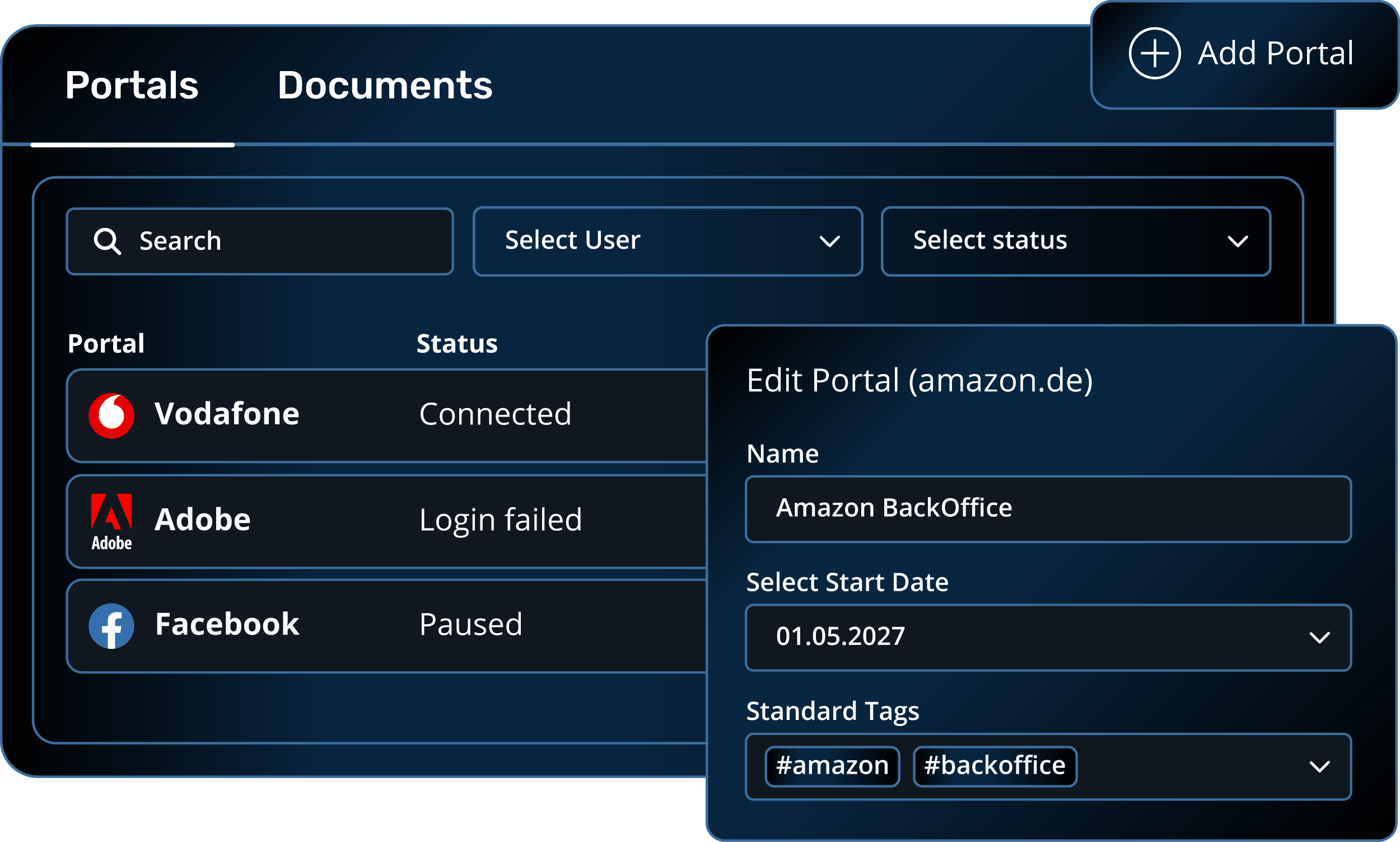Click the Portal column header
The height and width of the screenshot is (842, 1400).
pyautogui.click(x=106, y=344)
